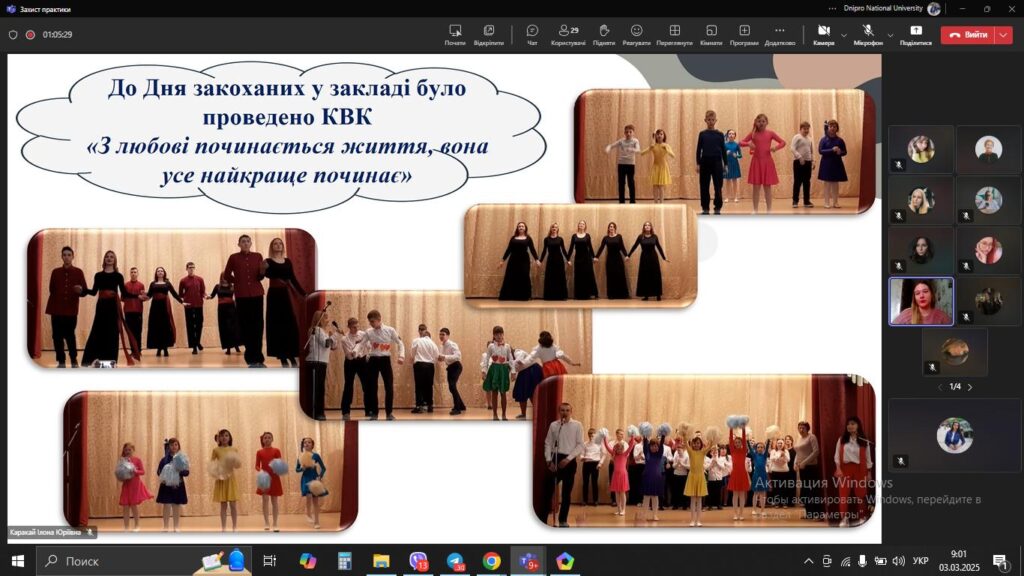Launch Calculator from the taskbar
This screenshot has height=576, width=1024.
tap(344, 561)
